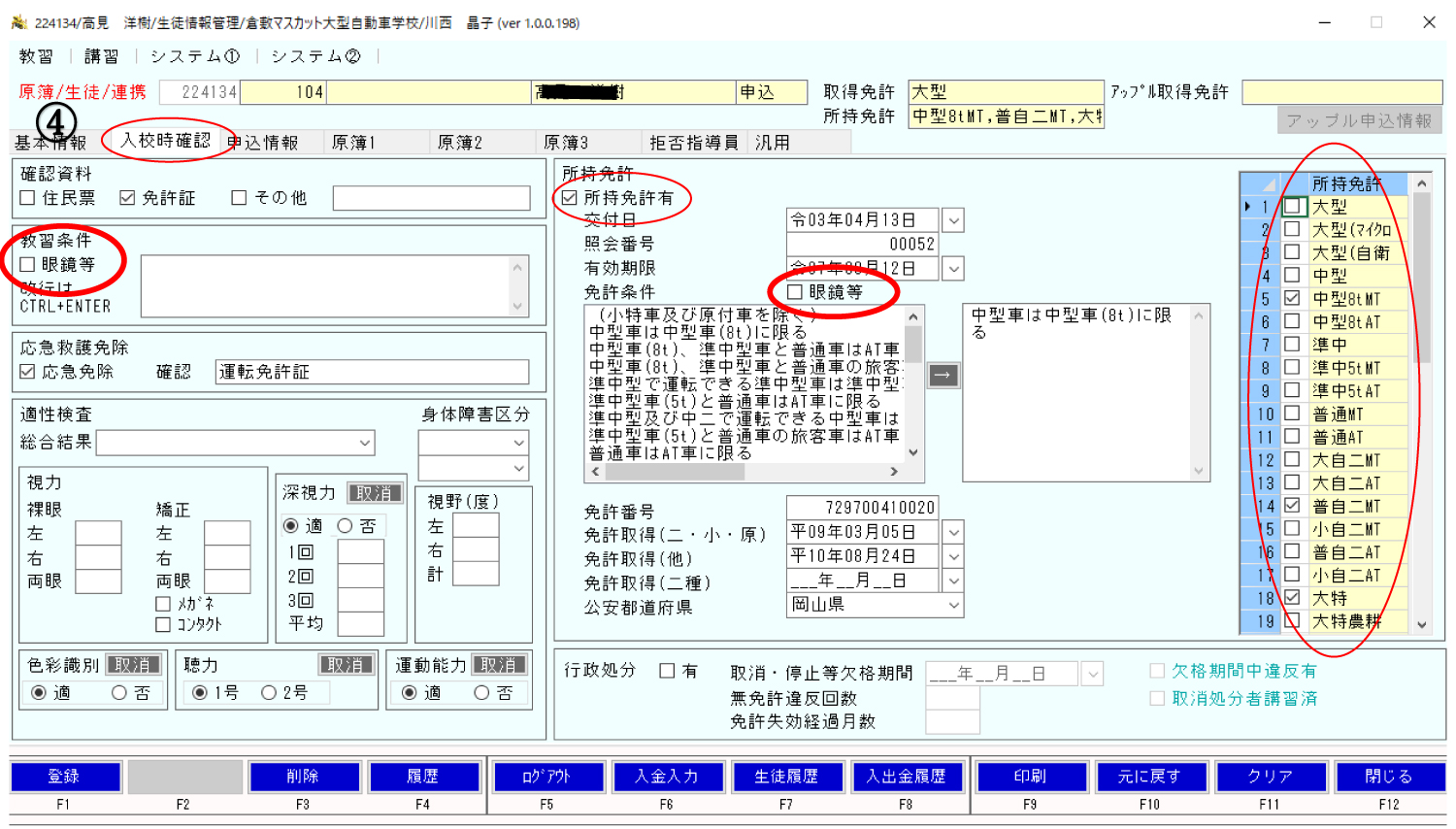Check the 大型 license row checkbox

(1292, 207)
